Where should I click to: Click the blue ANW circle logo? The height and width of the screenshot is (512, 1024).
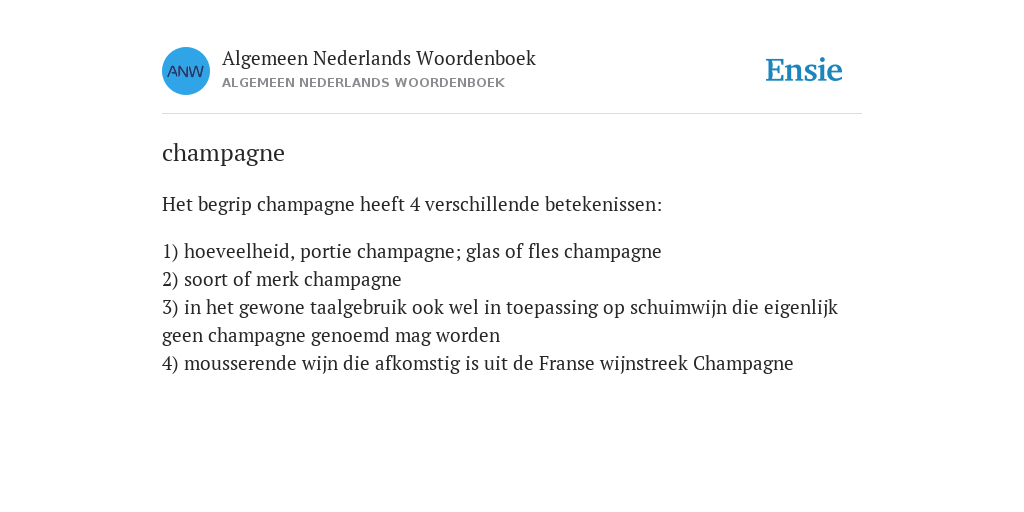186,71
